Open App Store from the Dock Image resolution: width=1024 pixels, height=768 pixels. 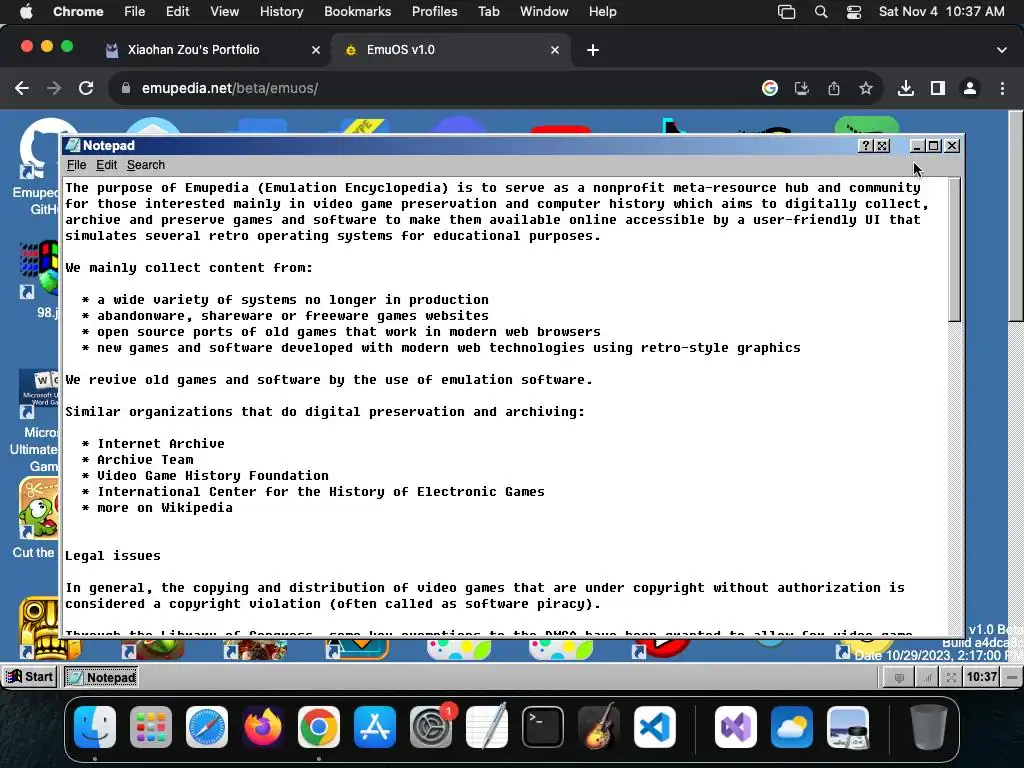click(x=375, y=727)
